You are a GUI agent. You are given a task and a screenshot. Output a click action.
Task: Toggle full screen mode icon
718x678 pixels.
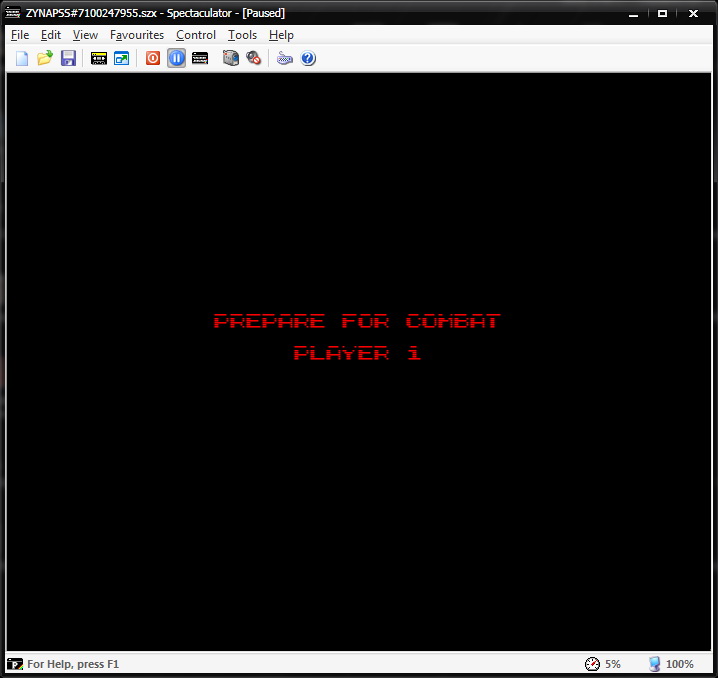(x=121, y=59)
